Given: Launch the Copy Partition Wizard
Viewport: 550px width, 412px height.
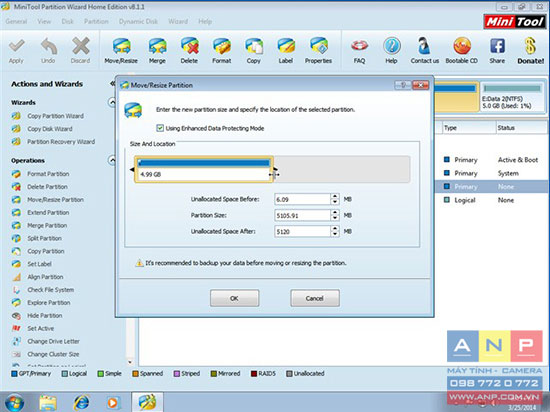Looking at the screenshot, I should click(55, 116).
